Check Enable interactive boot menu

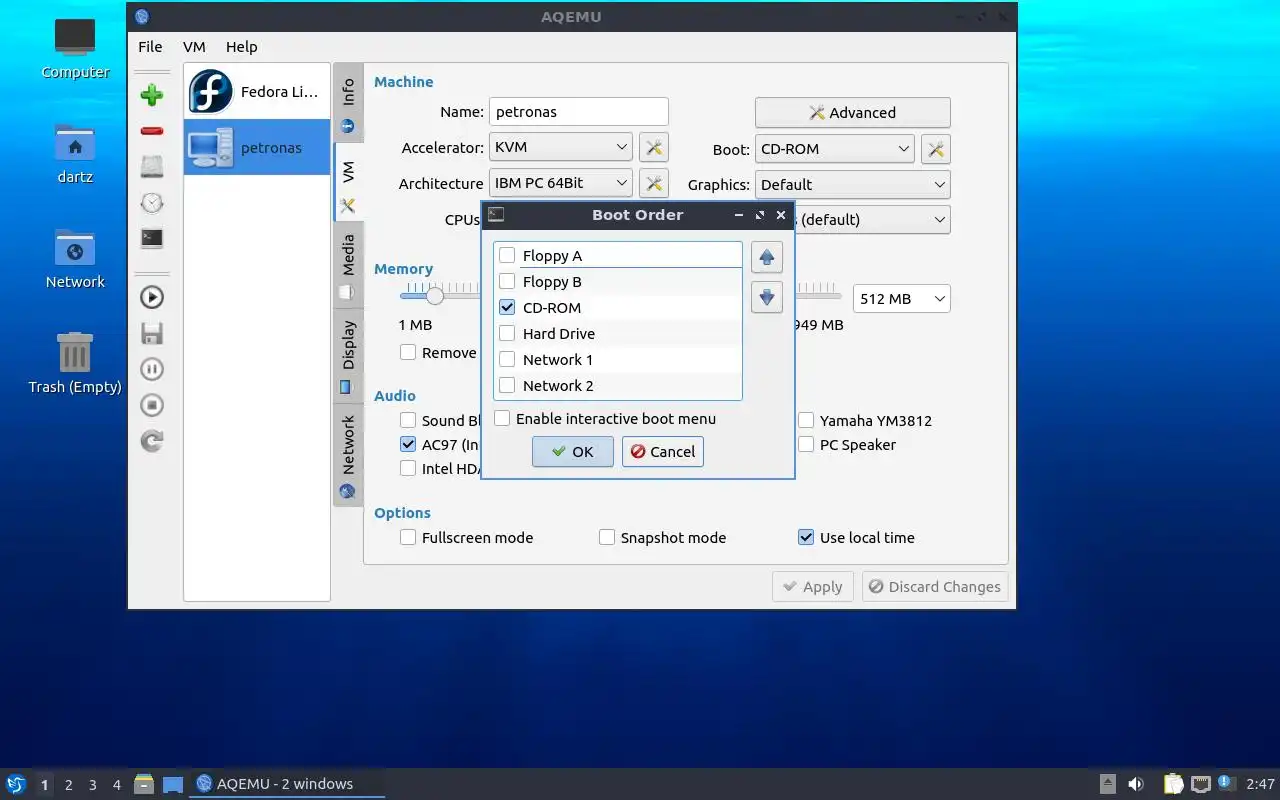click(x=502, y=419)
